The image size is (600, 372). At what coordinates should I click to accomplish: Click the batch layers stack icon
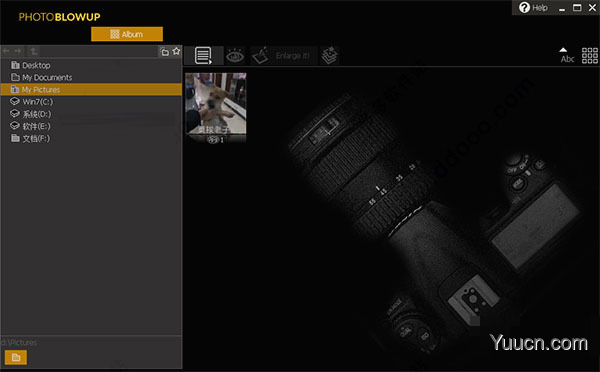click(x=329, y=56)
